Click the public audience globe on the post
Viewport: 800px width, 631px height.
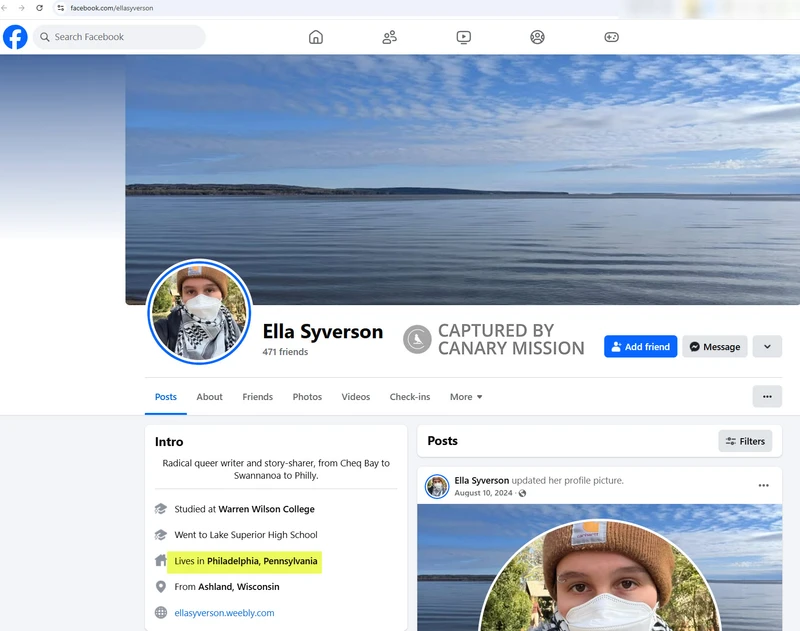click(x=522, y=493)
